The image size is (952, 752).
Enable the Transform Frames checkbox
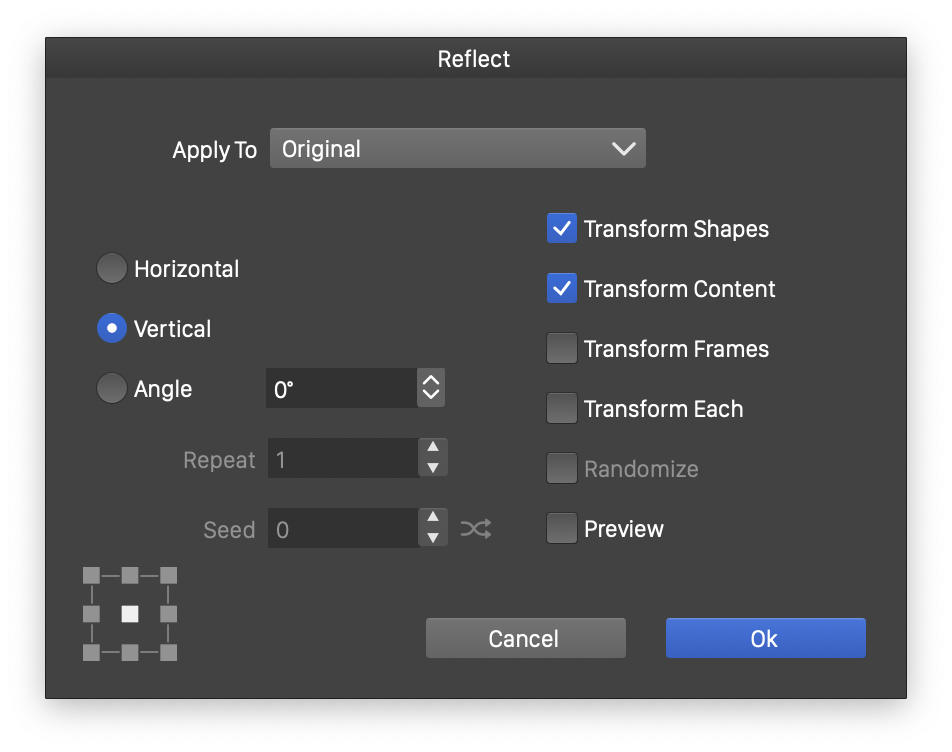pyautogui.click(x=562, y=349)
